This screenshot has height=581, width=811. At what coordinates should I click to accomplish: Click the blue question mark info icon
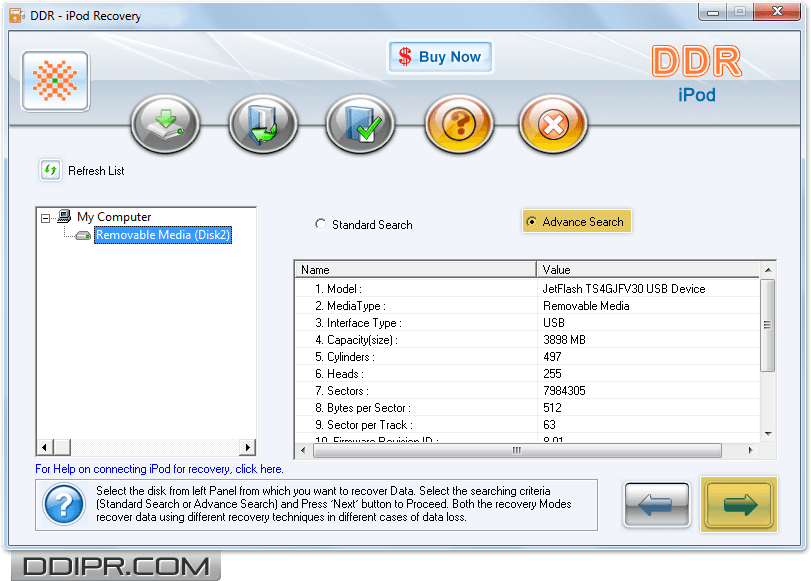[64, 504]
